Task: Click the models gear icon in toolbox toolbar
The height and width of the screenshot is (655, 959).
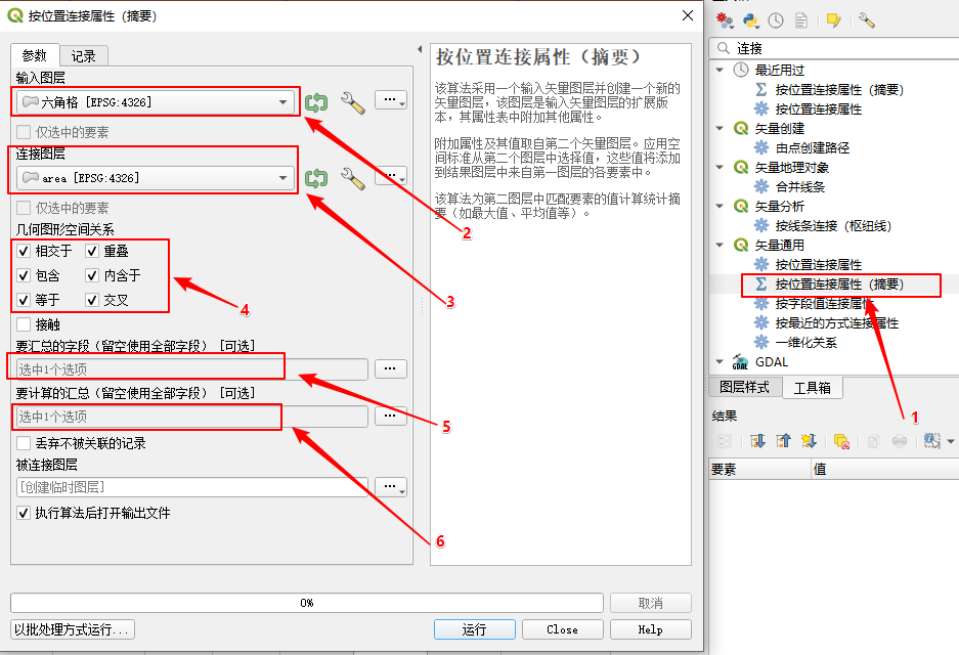Action: (x=725, y=20)
